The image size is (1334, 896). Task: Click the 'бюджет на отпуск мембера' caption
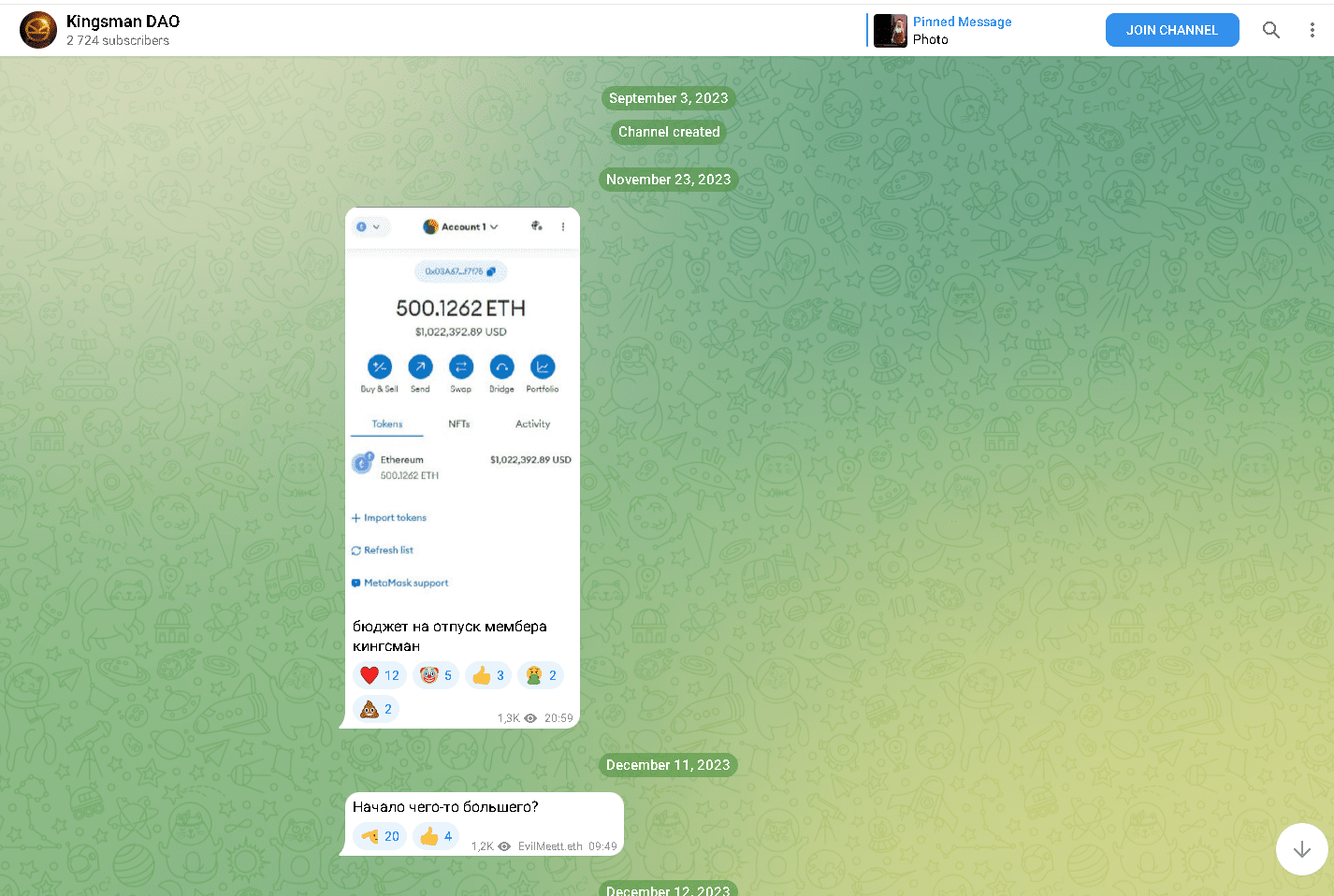pyautogui.click(x=450, y=636)
